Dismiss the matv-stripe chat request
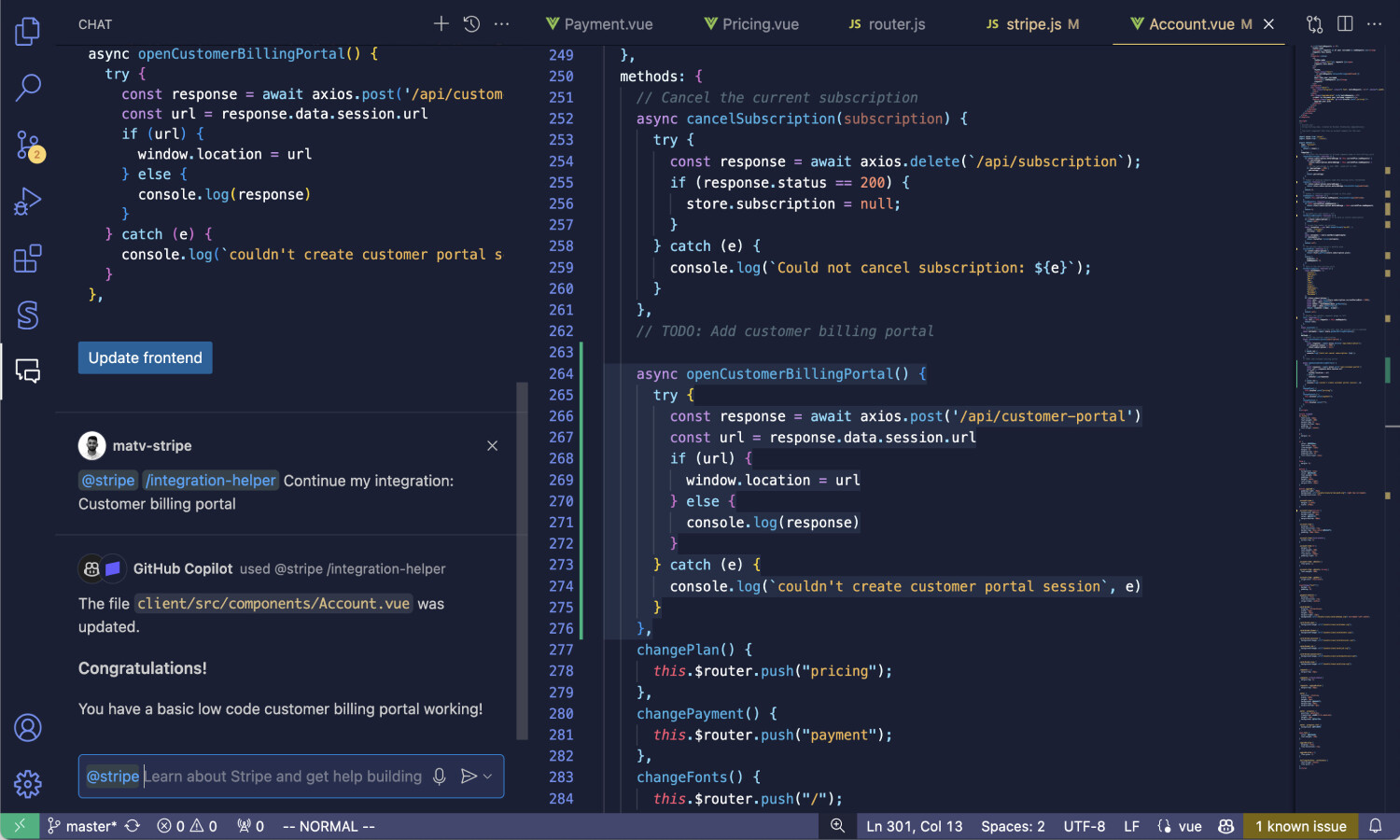 click(493, 446)
